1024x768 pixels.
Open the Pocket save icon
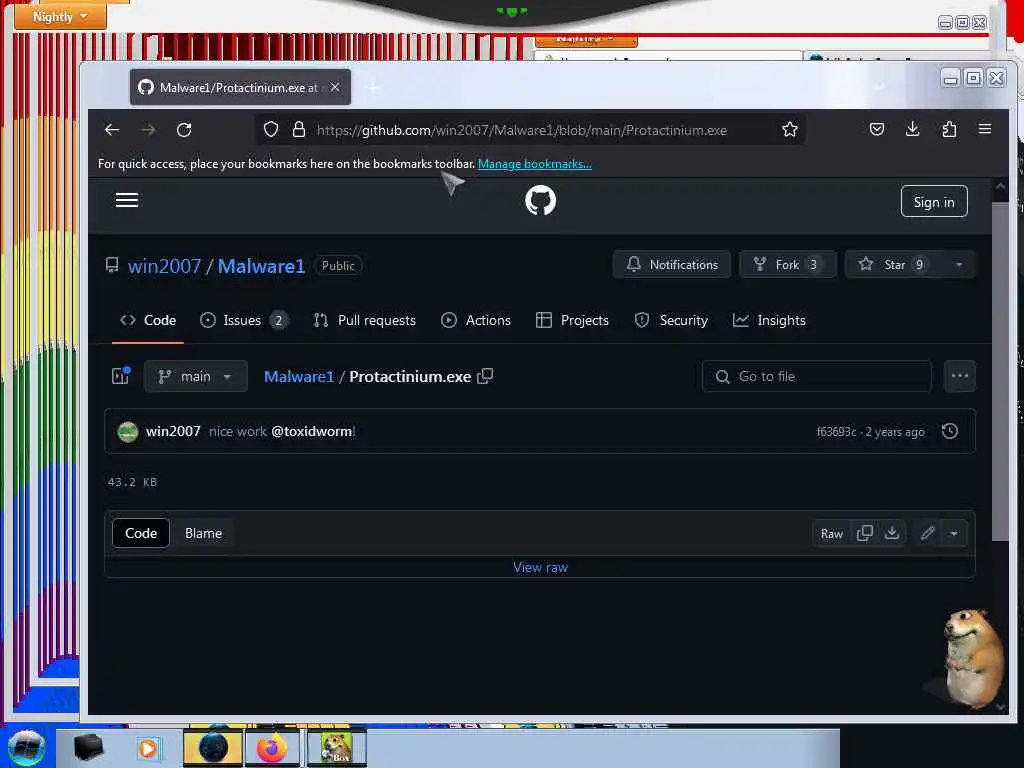[x=876, y=129]
